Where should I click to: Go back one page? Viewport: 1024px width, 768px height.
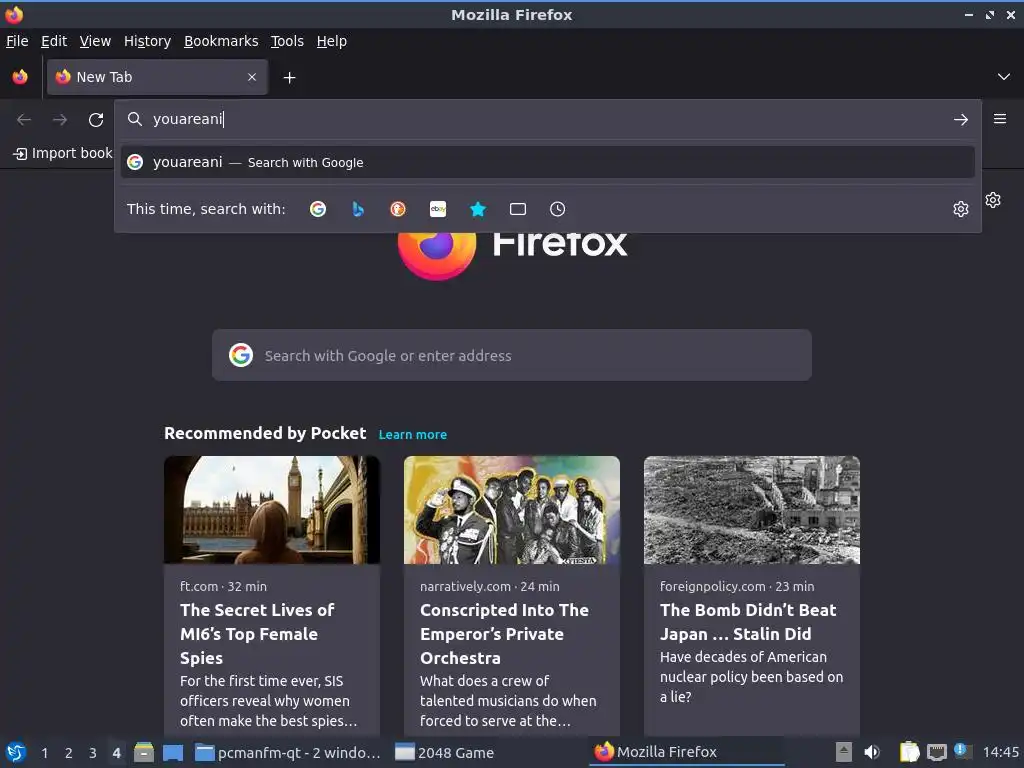(x=24, y=120)
